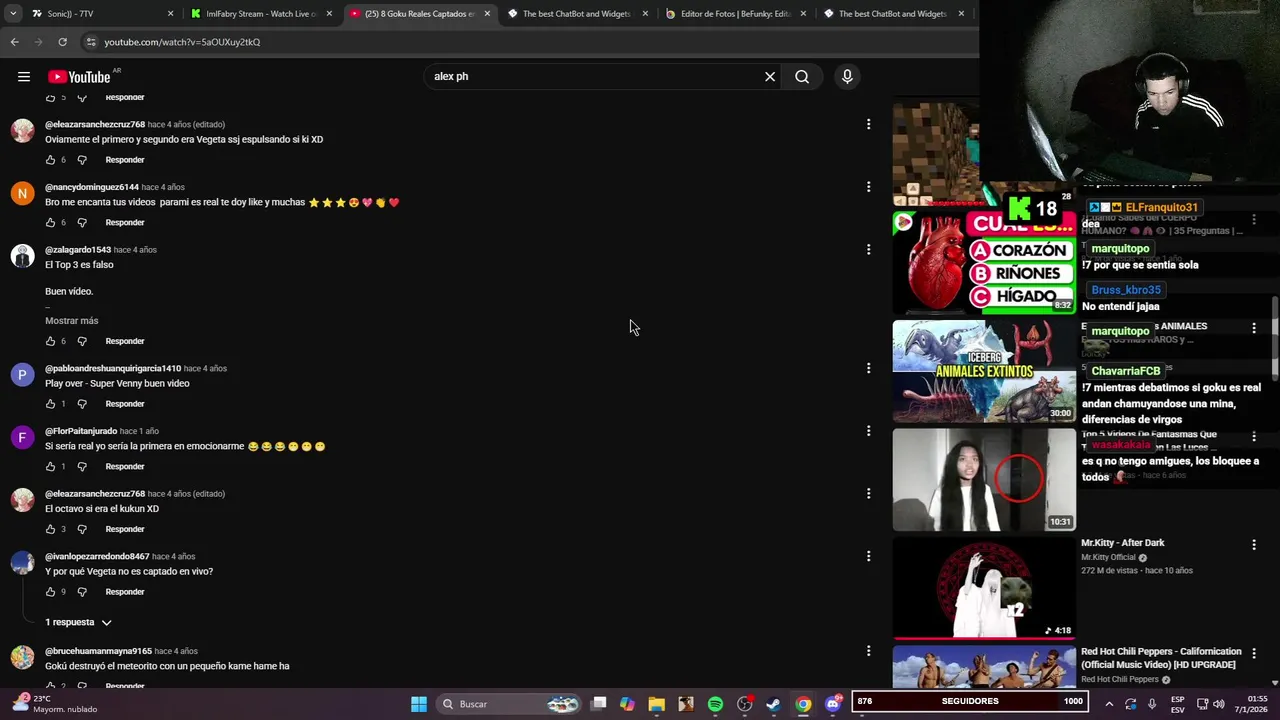Open @eleazarsanchezcruz768 channel from 'Oviamente el primero' comment
The width and height of the screenshot is (1280, 720).
coord(95,125)
